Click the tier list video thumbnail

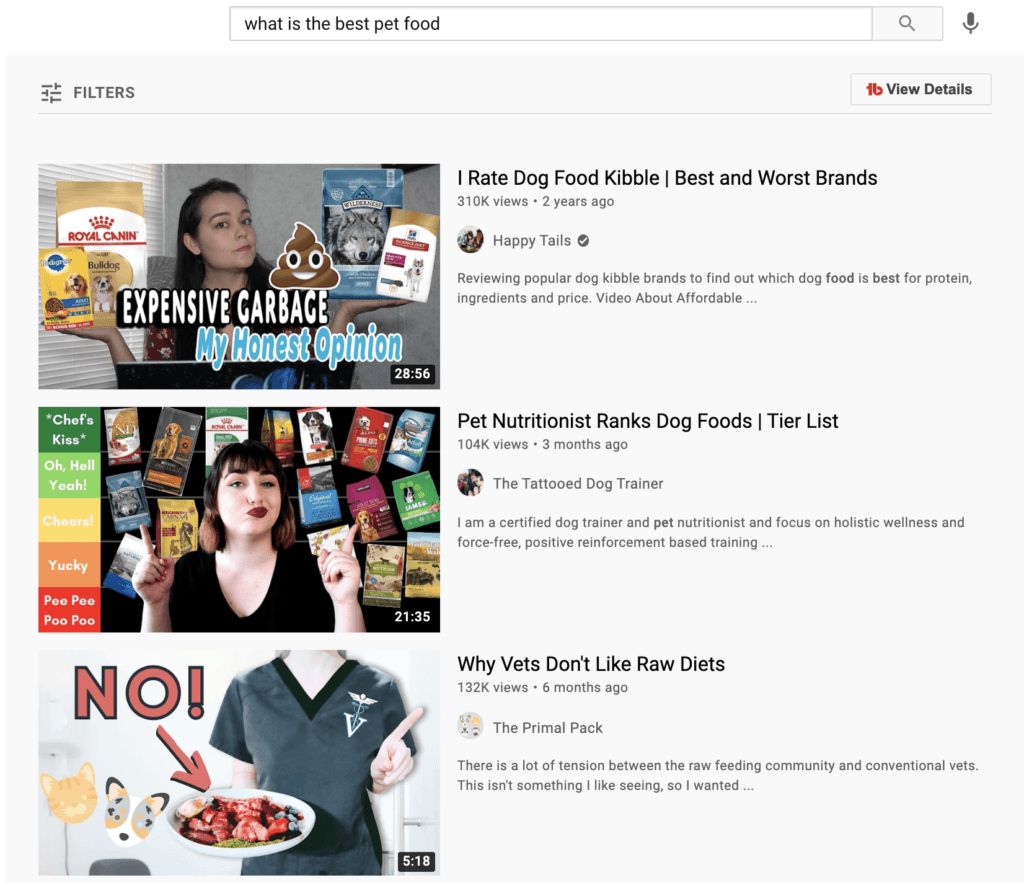(x=238, y=519)
